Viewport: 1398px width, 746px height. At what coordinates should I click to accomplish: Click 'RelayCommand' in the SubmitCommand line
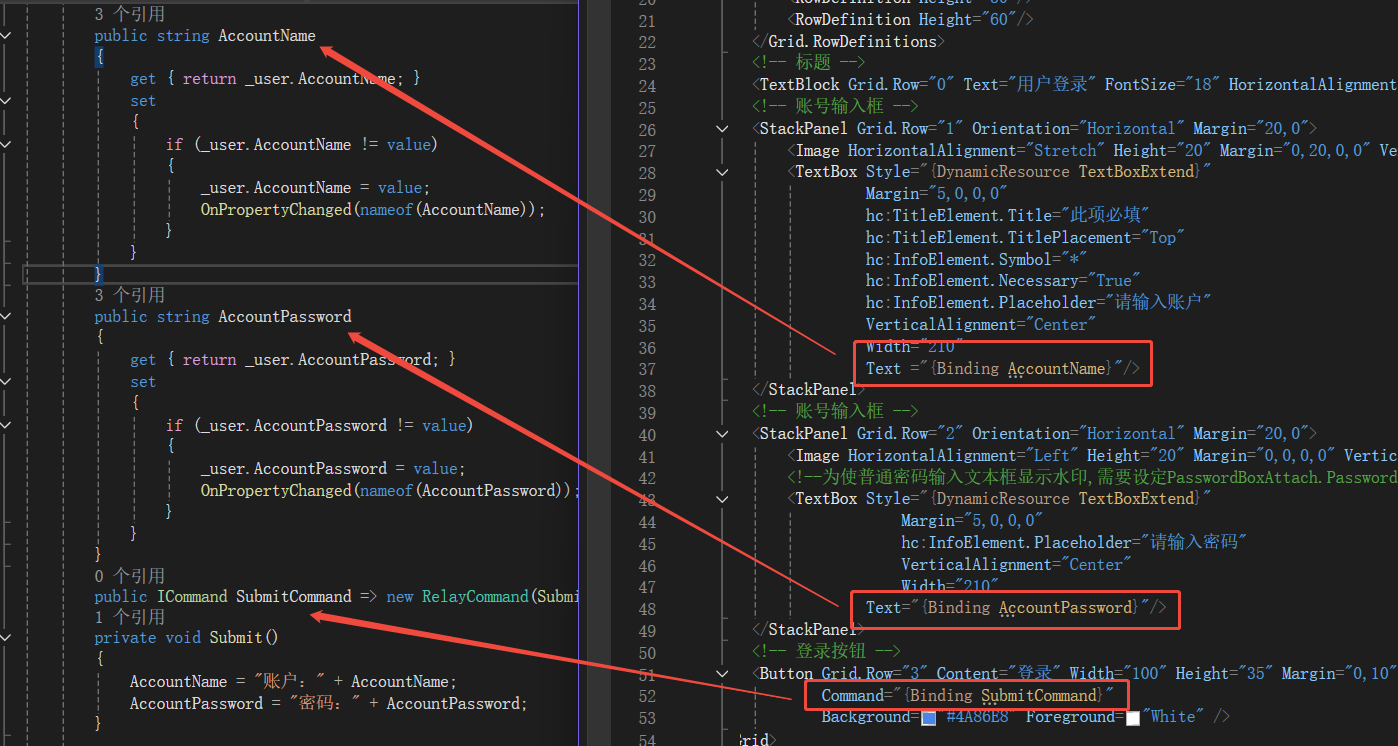pyautogui.click(x=475, y=597)
